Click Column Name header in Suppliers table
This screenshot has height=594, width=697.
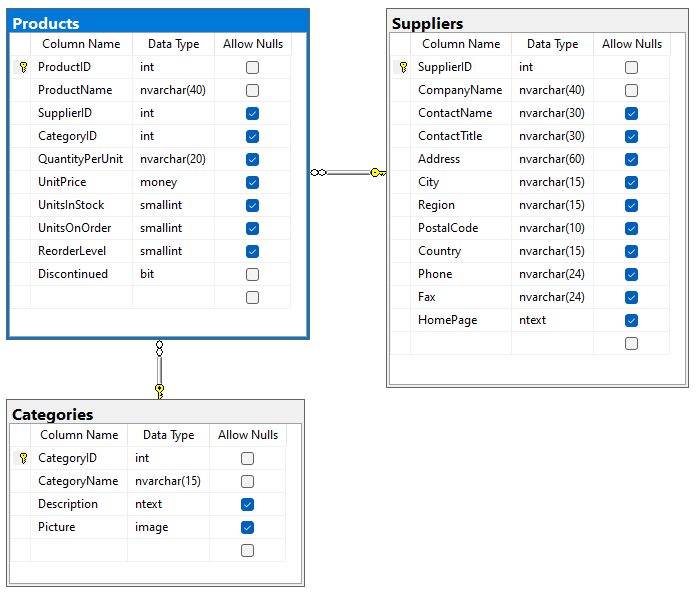461,44
